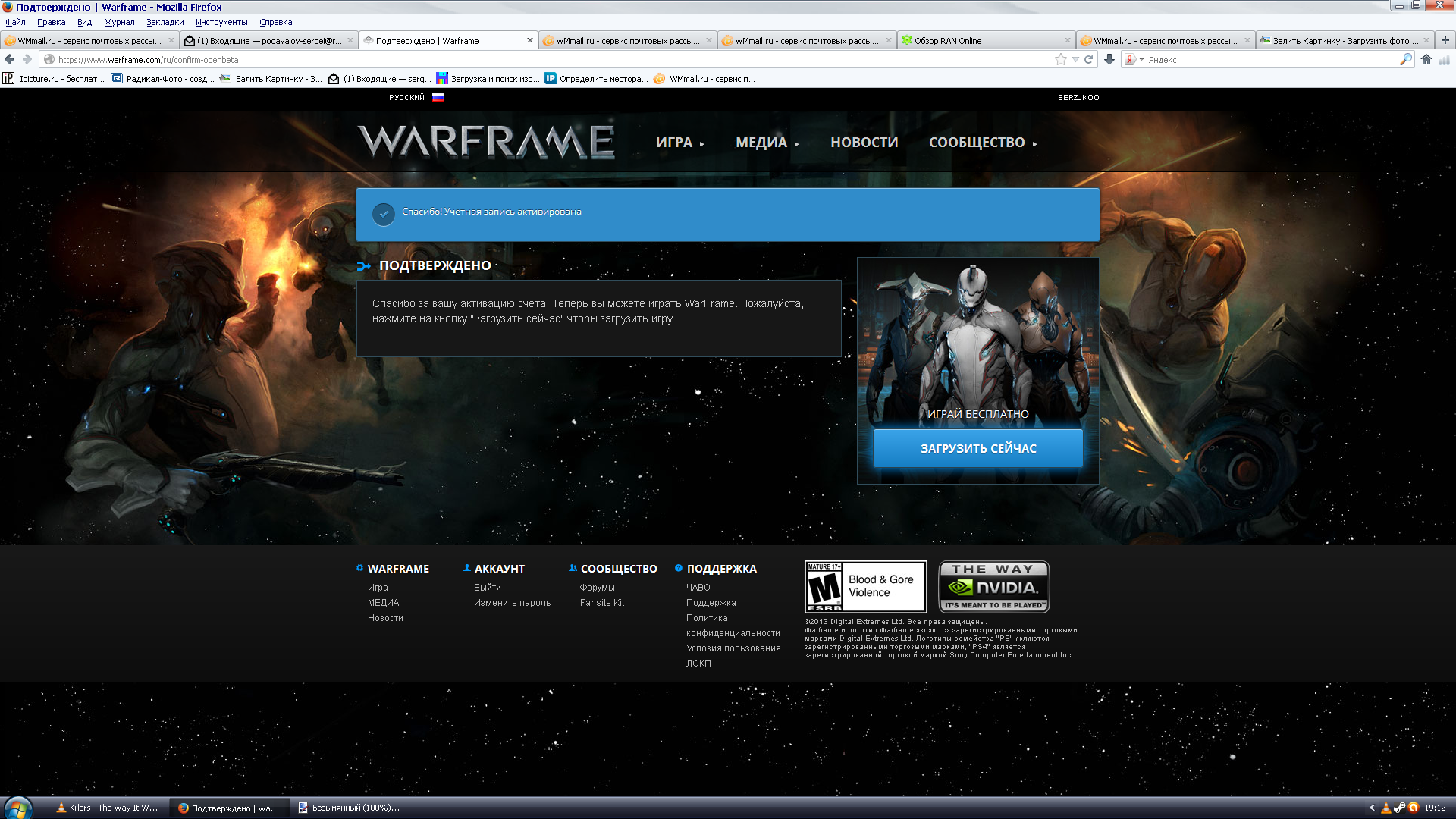Click the Яндекс search input field
The image size is (1456, 819).
click(x=1271, y=59)
